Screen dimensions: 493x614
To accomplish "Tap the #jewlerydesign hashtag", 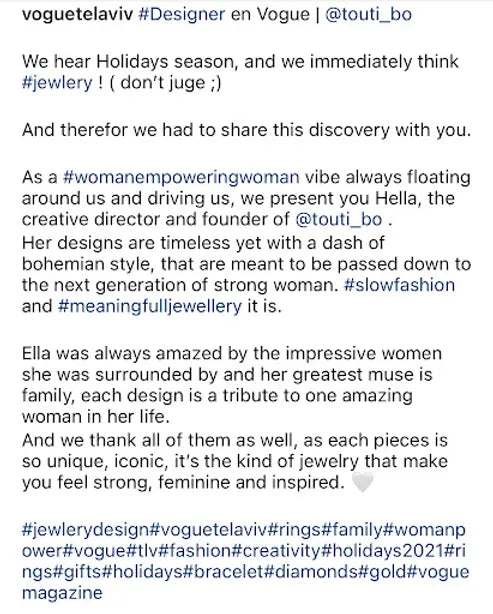I will click(86, 530).
